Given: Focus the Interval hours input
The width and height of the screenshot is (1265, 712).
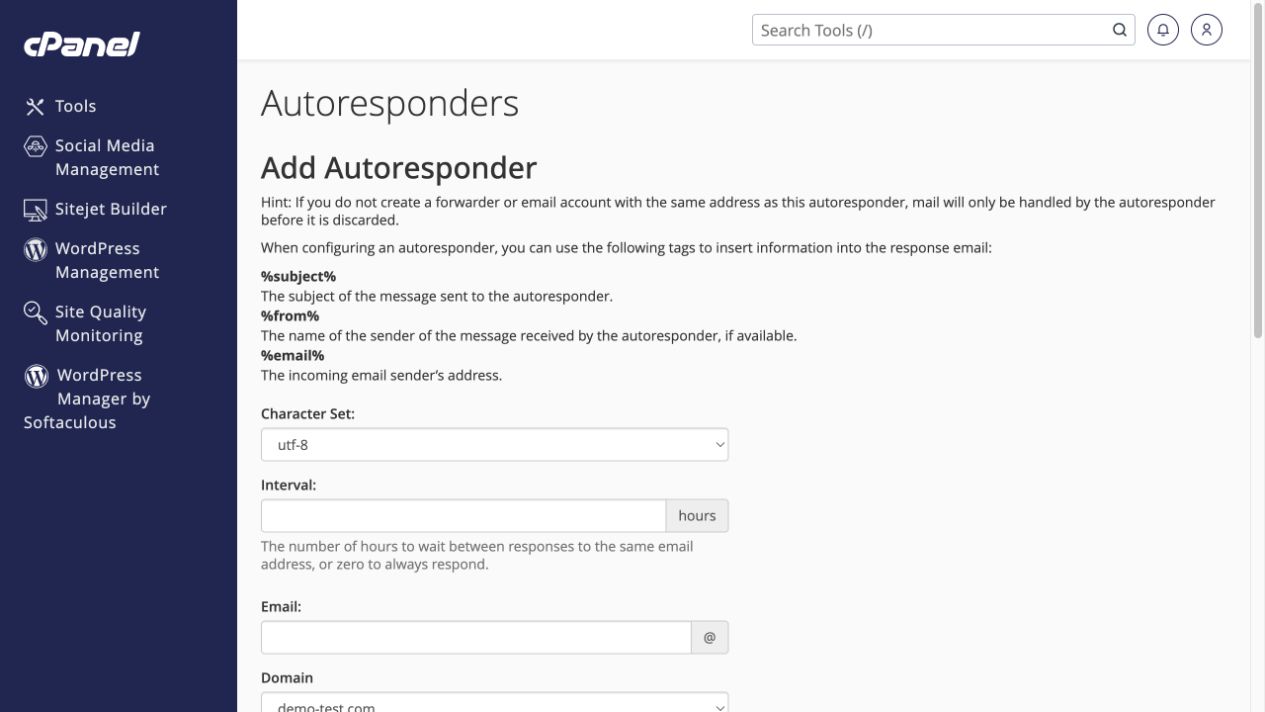Looking at the screenshot, I should [x=464, y=516].
